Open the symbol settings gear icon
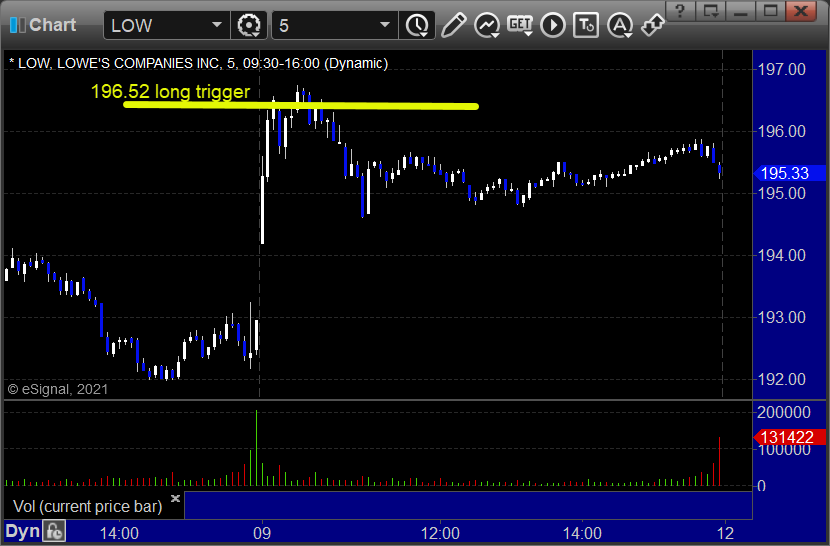 pos(249,25)
